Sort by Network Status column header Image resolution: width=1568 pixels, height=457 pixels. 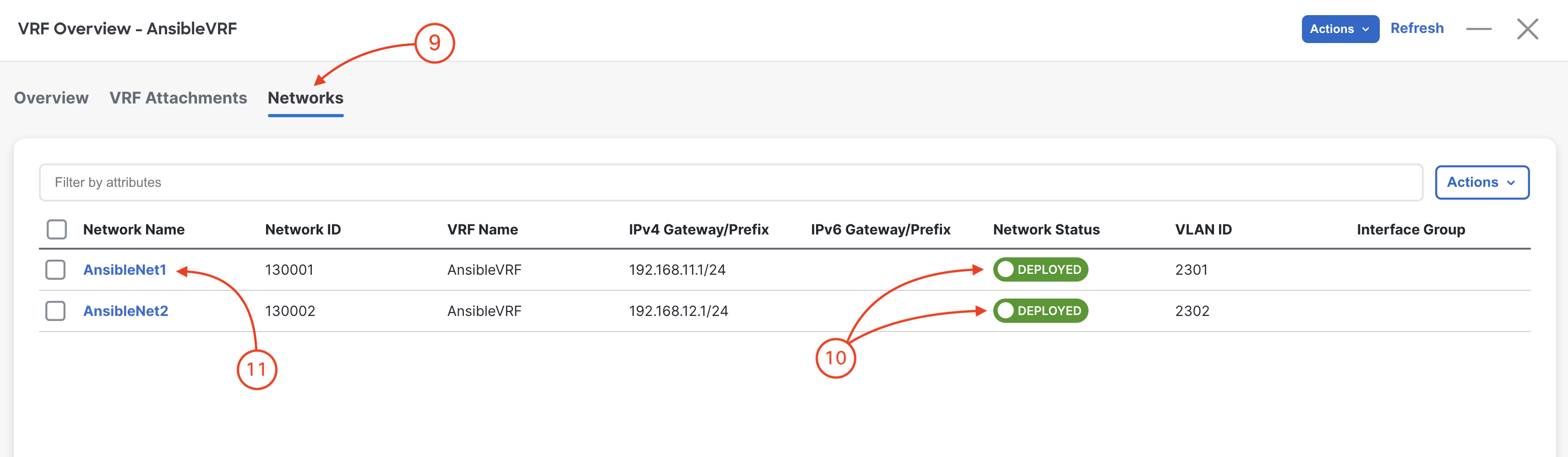coord(1046,229)
